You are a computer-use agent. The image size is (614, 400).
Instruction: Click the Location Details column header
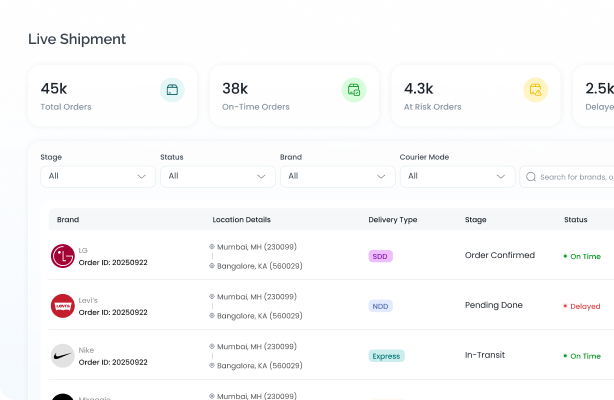tap(242, 219)
